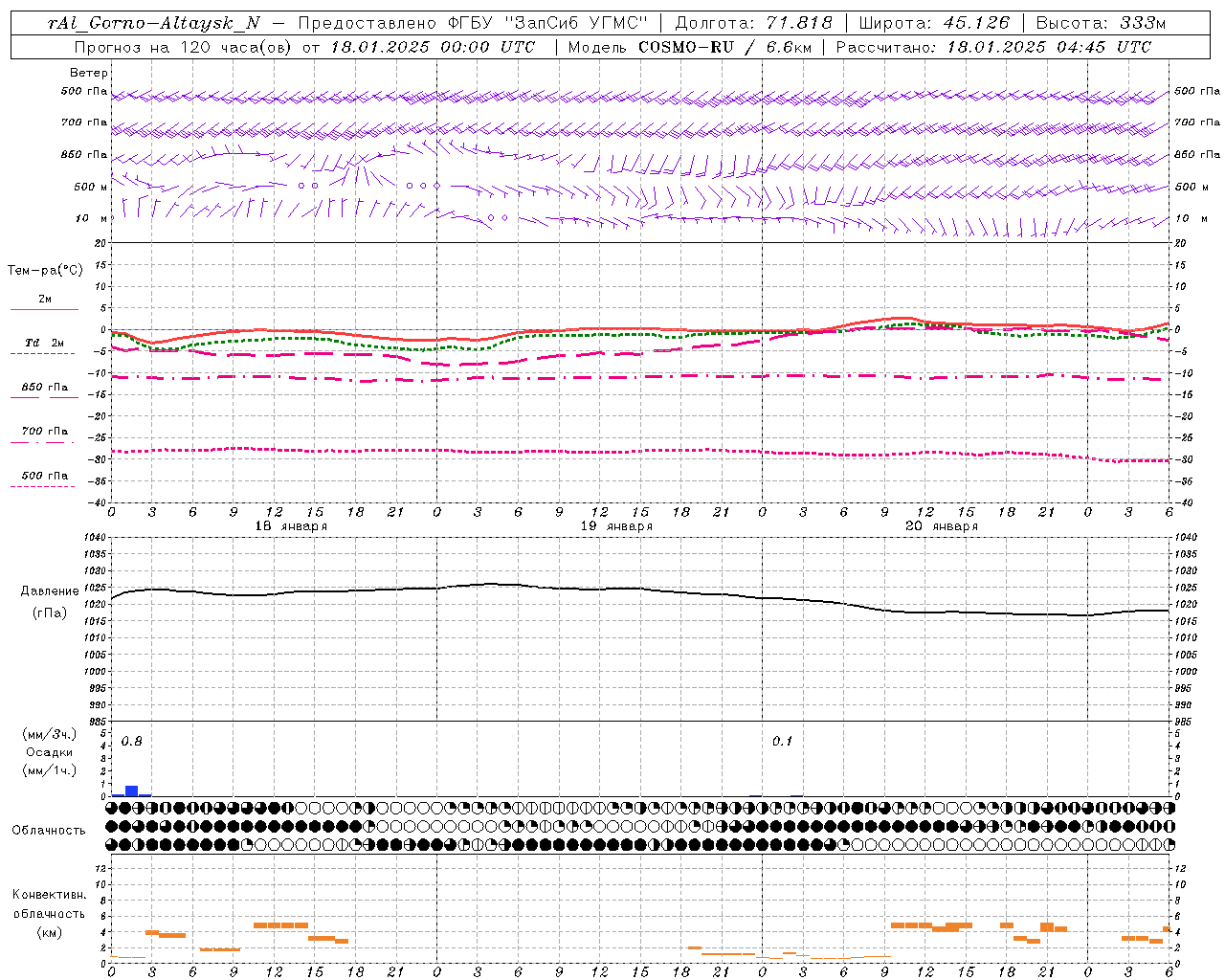1225x980 pixels.
Task: Click the '500 гПа' temperature legend entry
Action: tap(45, 476)
